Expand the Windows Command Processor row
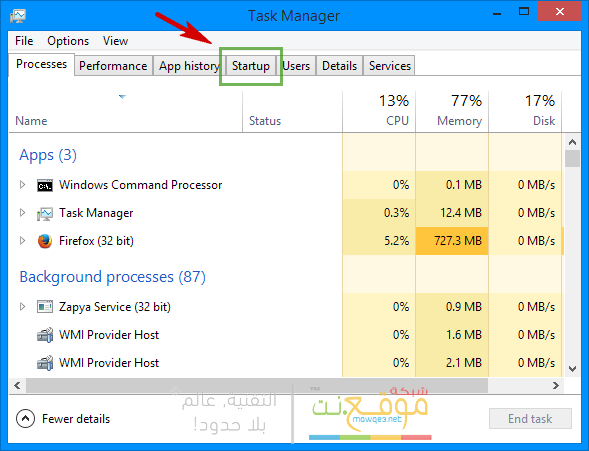The width and height of the screenshot is (589, 451). click(23, 185)
